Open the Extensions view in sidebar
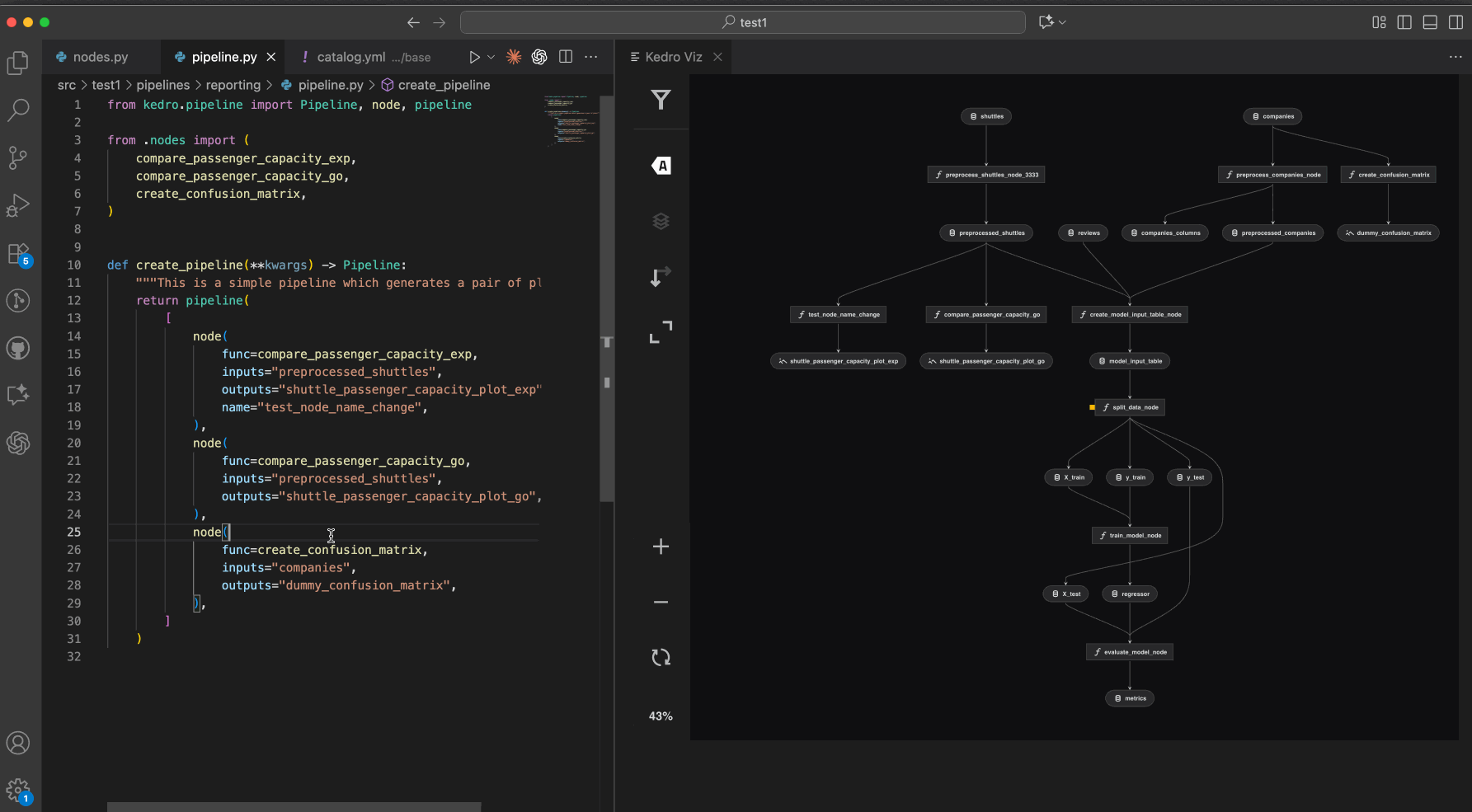Viewport: 1472px width, 812px height. click(18, 253)
